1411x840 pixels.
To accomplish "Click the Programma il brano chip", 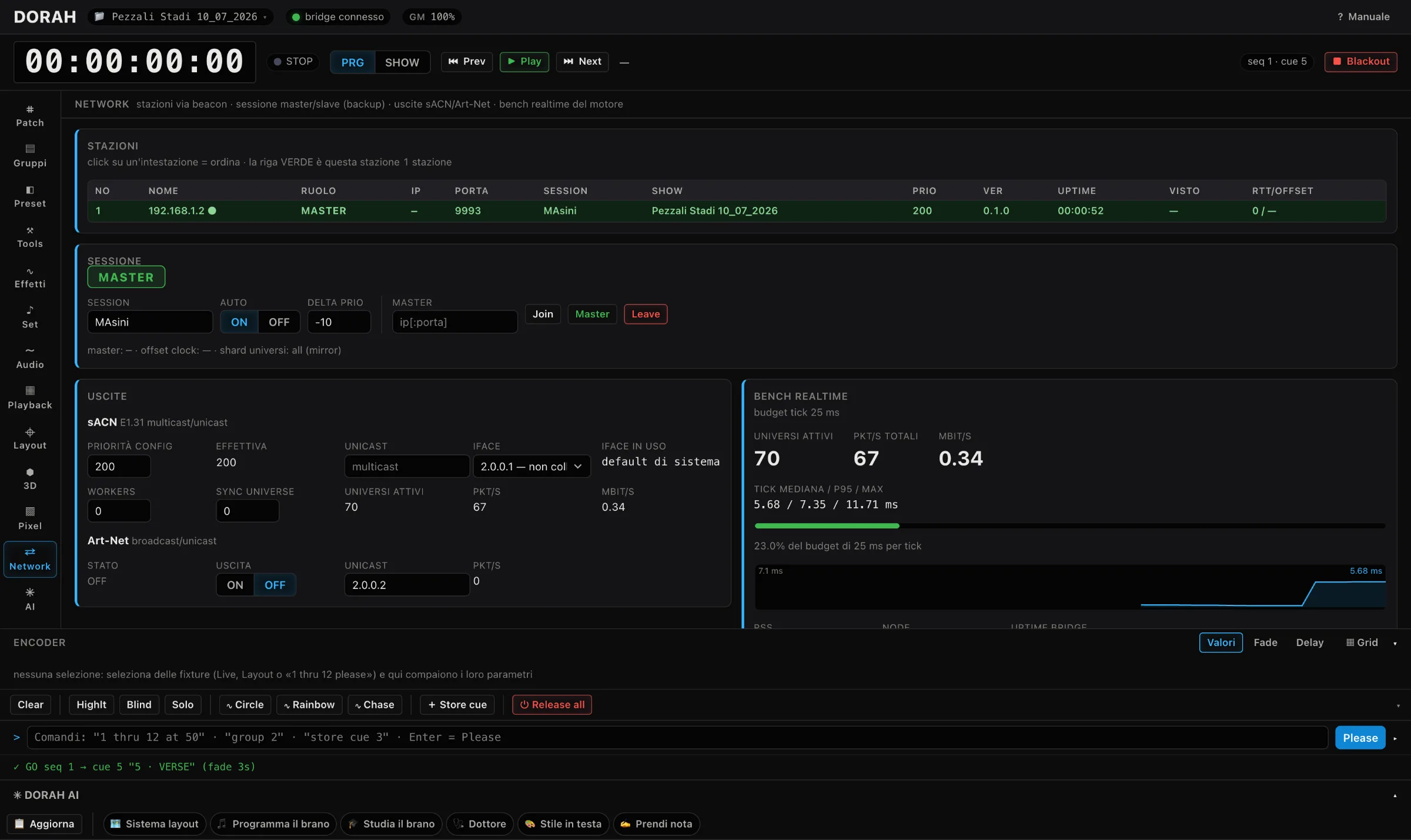I will [273, 824].
